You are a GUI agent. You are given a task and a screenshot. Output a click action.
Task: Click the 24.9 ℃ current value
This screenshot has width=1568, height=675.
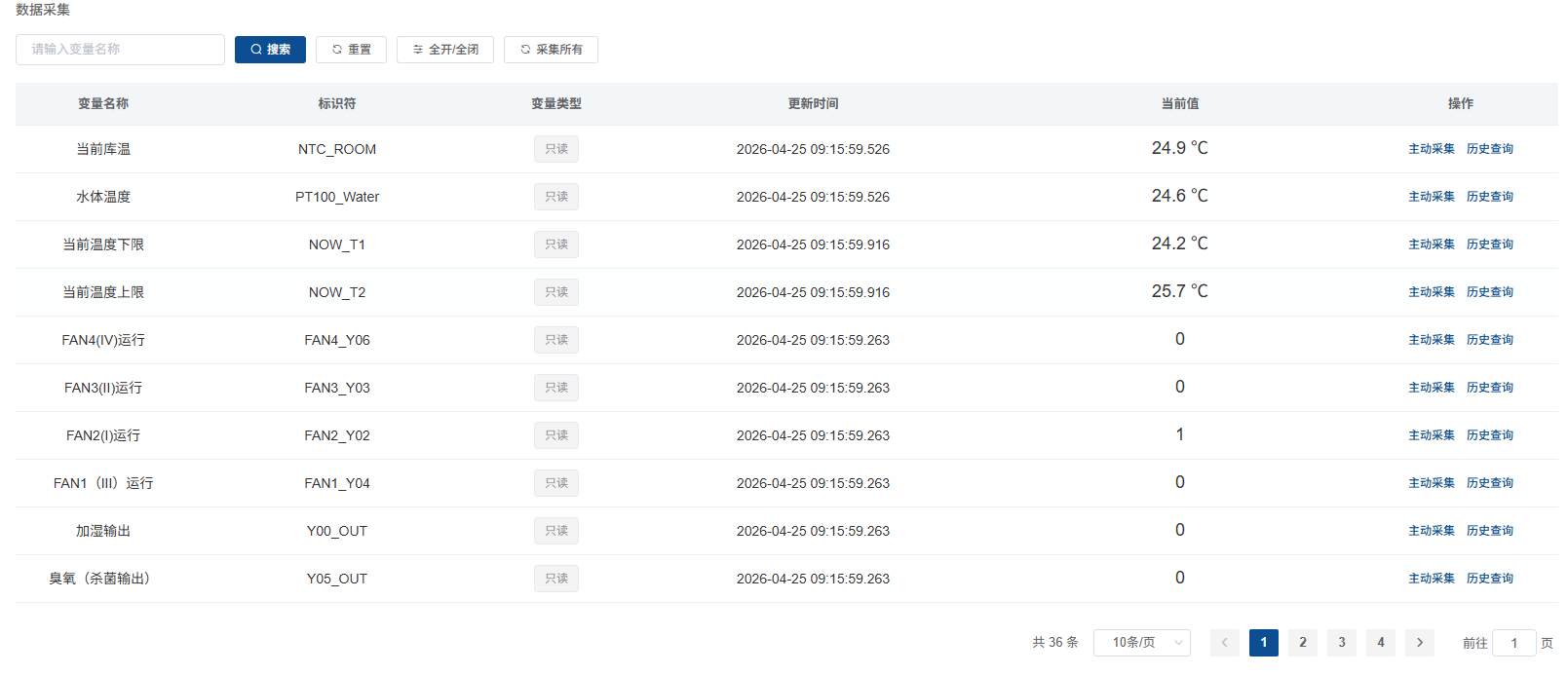[x=1180, y=148]
